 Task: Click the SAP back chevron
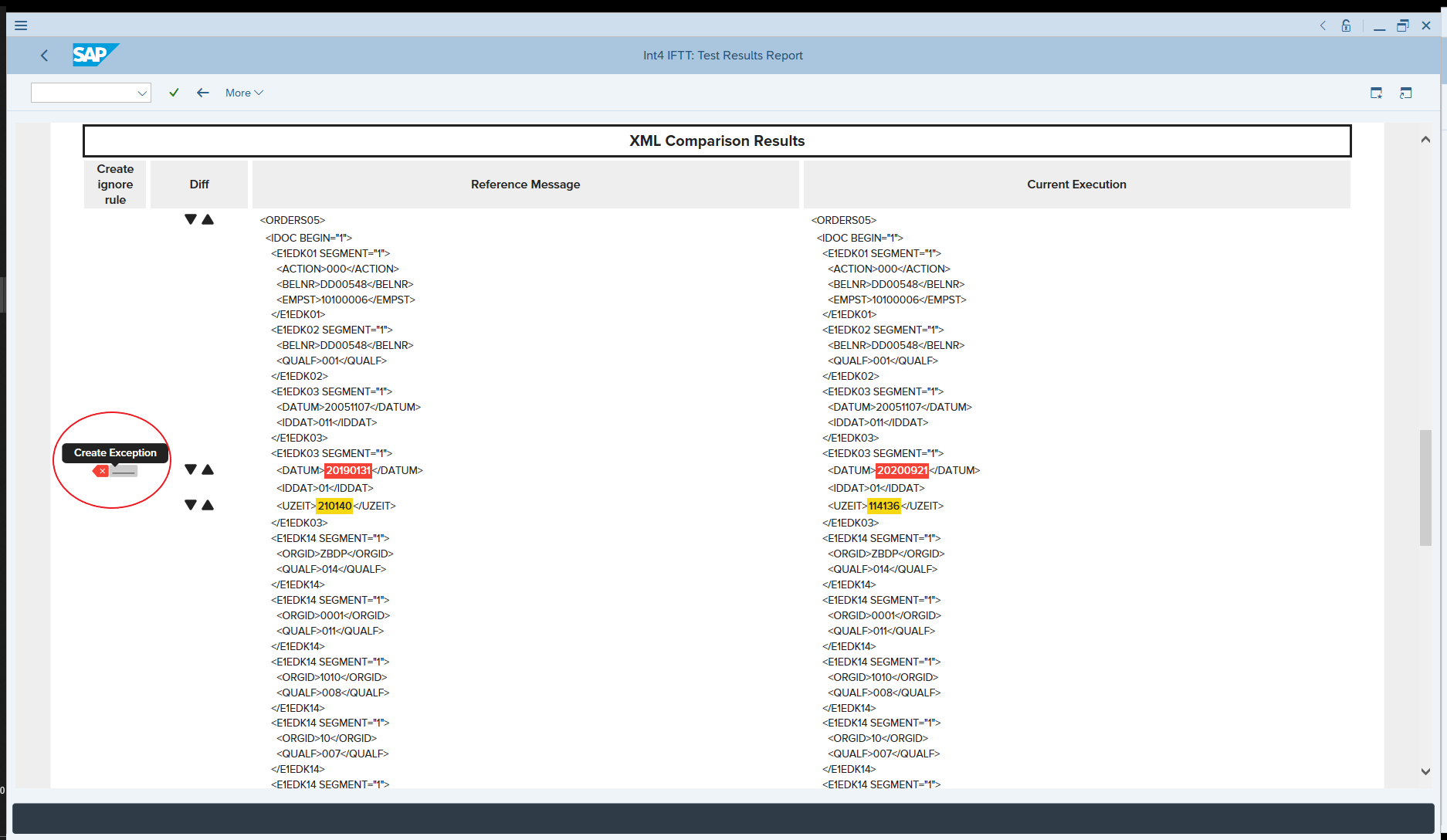[44, 56]
